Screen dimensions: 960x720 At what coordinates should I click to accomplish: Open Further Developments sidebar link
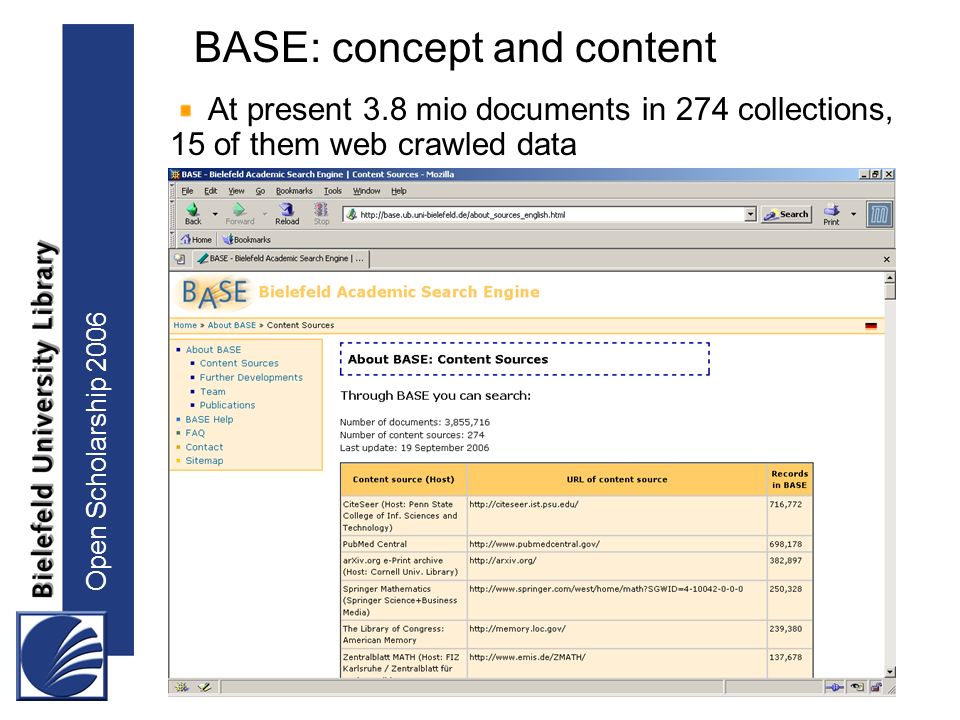tap(251, 377)
